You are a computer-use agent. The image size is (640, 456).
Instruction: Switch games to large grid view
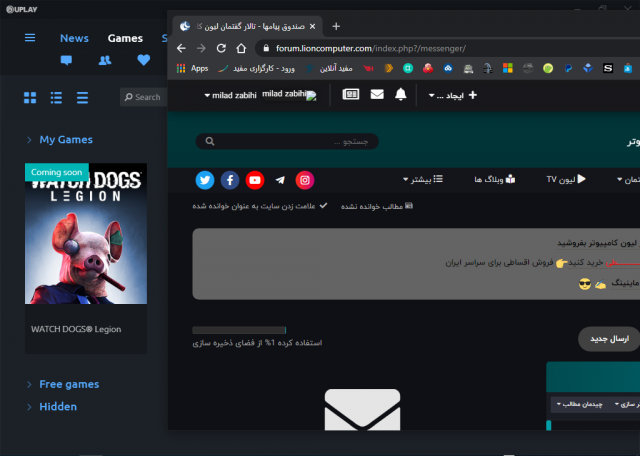pos(30,97)
